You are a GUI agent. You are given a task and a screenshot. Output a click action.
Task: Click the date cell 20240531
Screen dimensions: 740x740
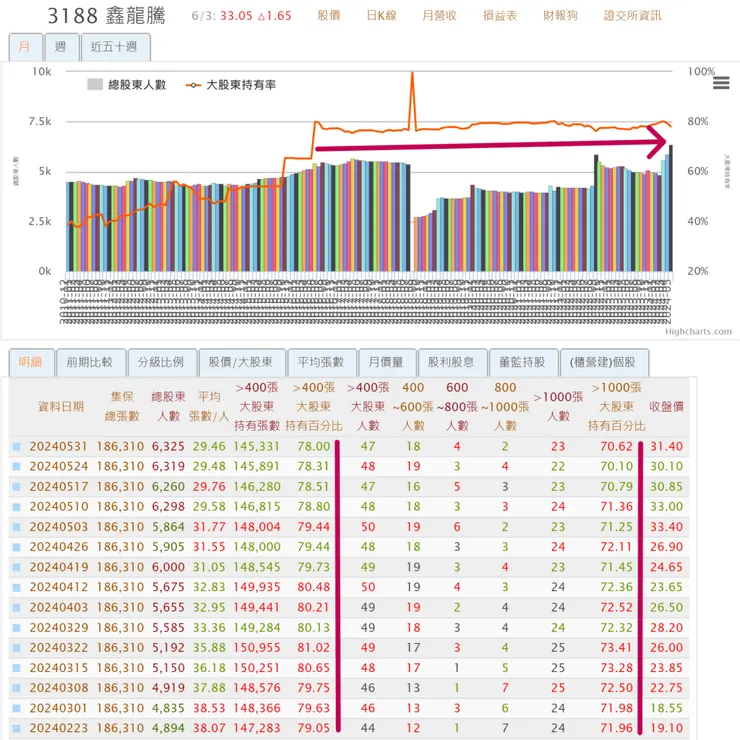coord(59,446)
